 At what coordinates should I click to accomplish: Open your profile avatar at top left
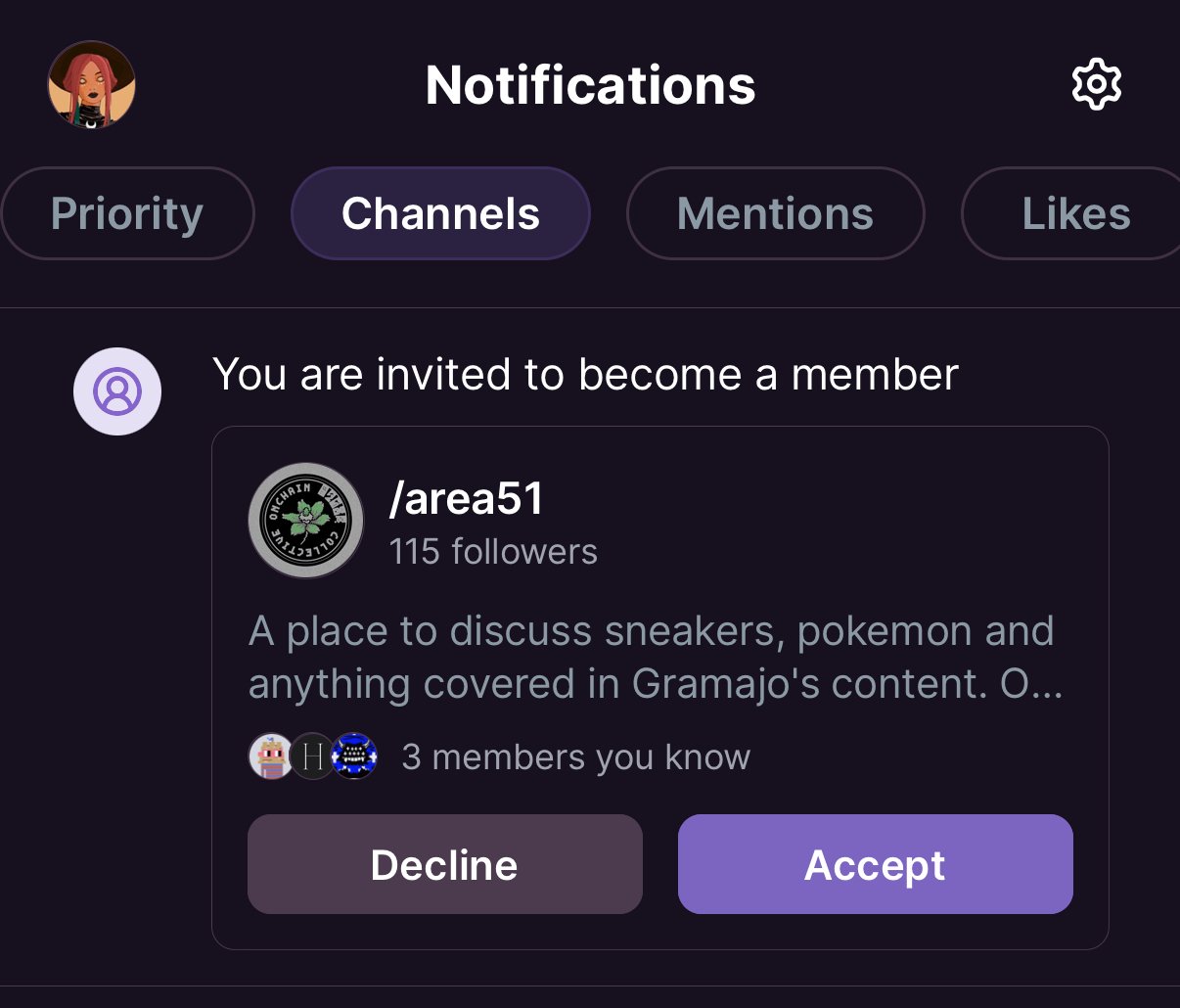pos(91,85)
